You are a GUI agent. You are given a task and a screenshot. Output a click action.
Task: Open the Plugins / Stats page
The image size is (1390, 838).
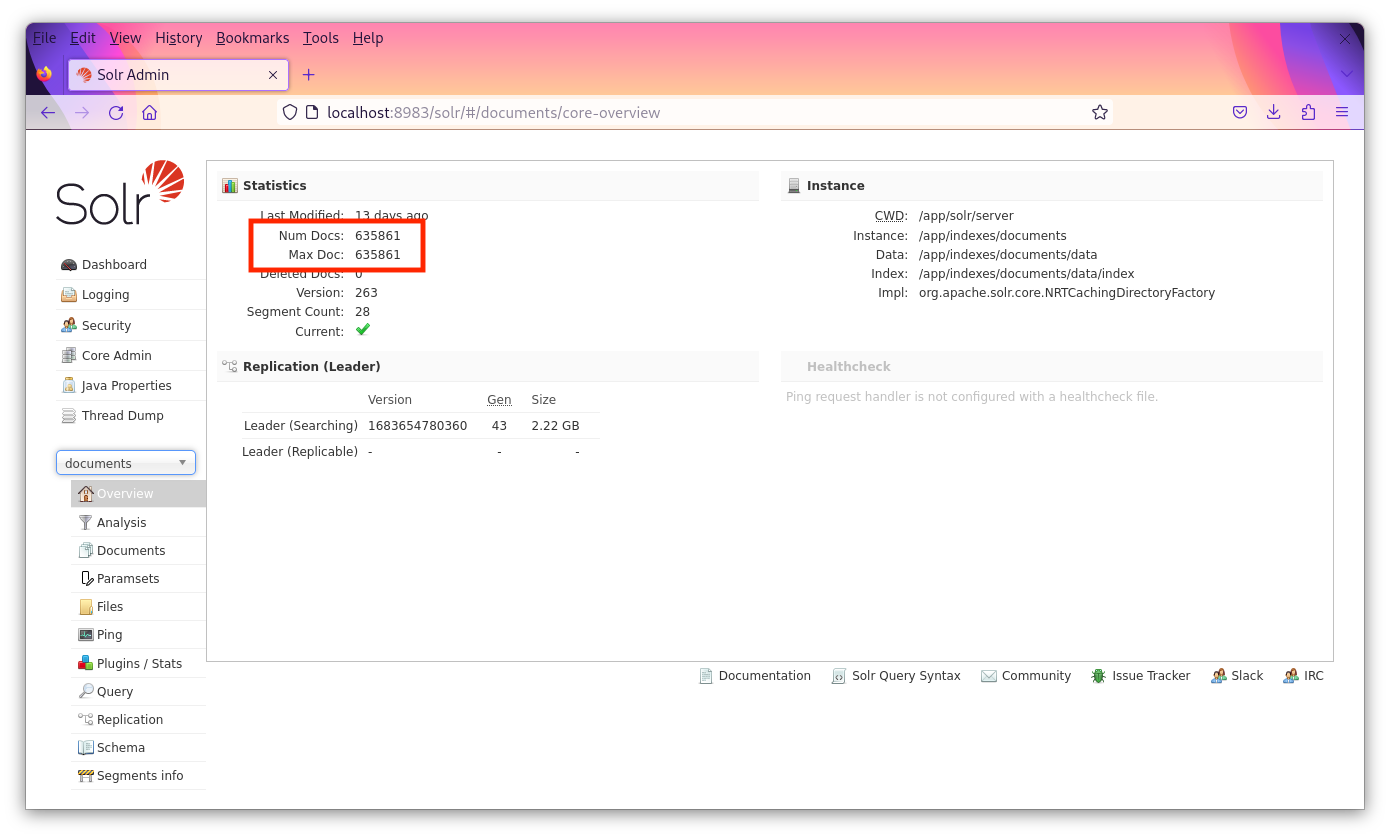(x=138, y=664)
